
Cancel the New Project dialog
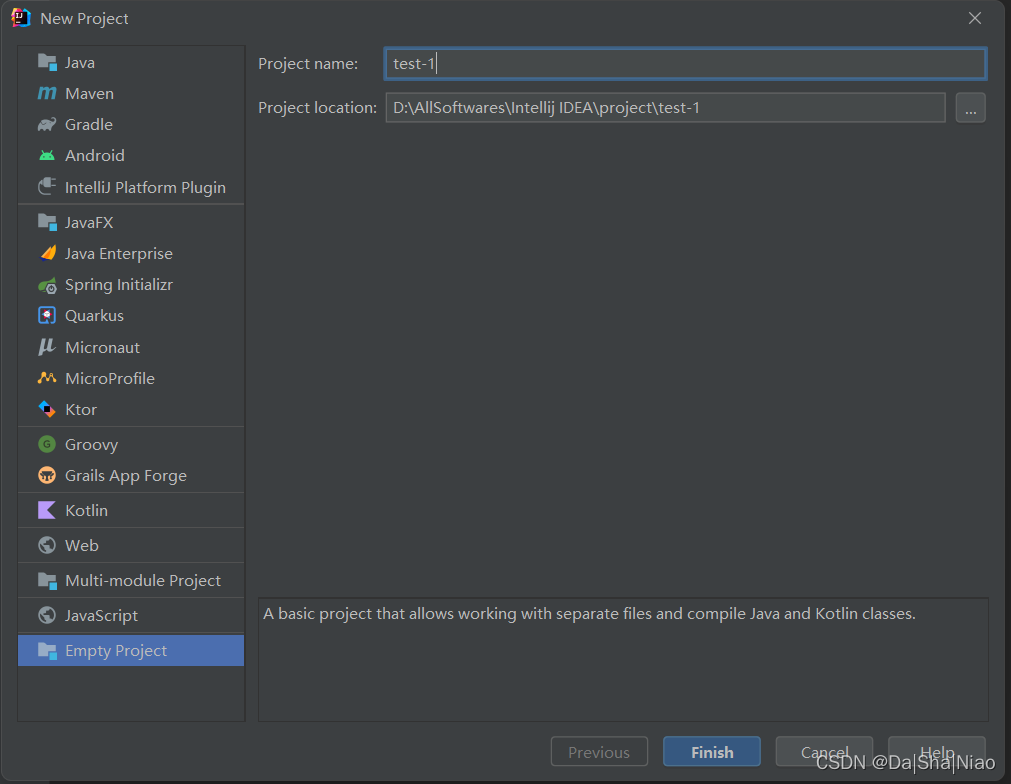824,751
